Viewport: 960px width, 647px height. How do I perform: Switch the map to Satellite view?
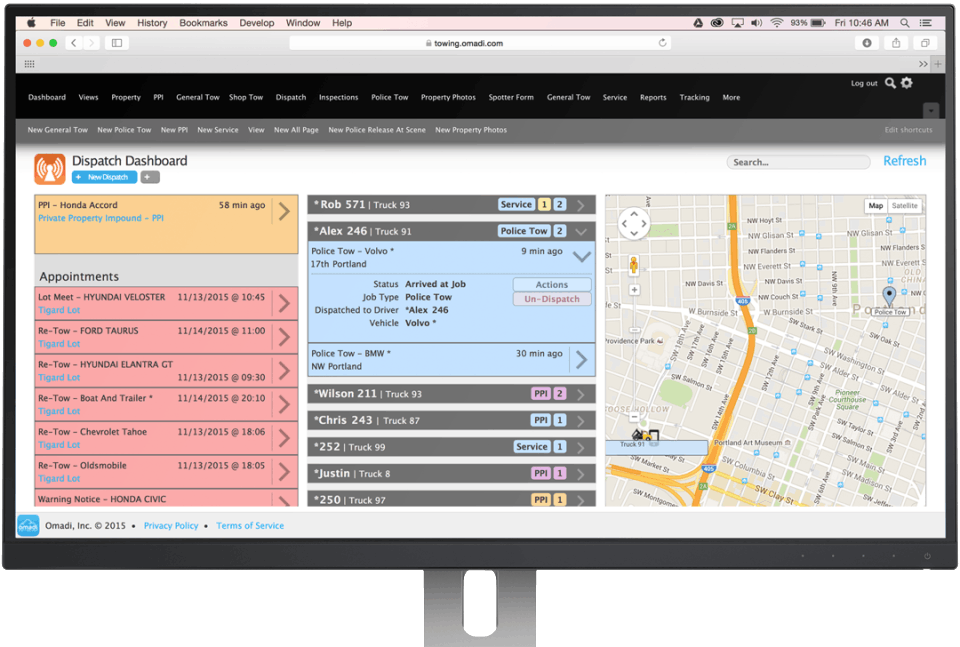(904, 206)
